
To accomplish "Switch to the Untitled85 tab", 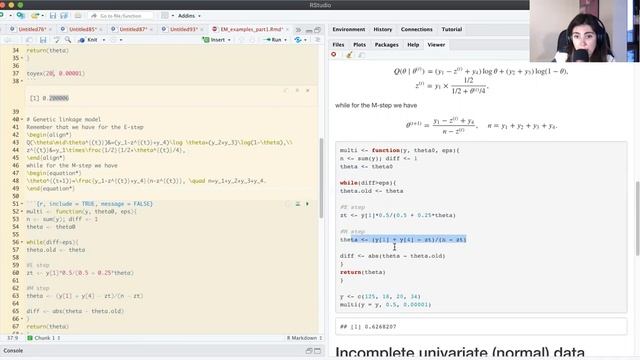I will click(x=82, y=29).
